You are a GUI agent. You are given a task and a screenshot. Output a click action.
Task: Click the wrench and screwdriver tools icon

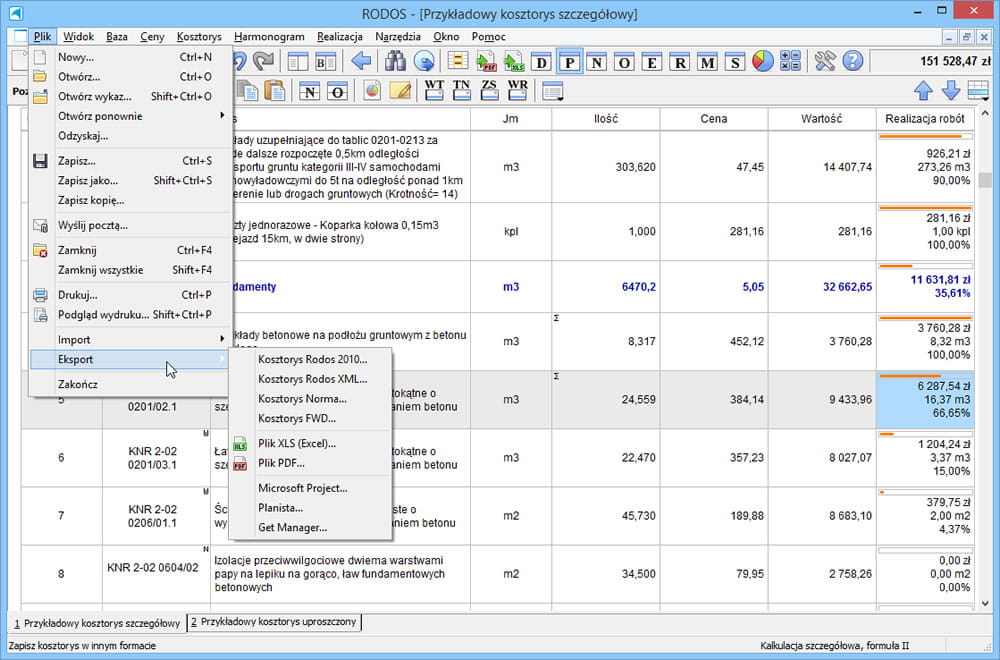[825, 62]
